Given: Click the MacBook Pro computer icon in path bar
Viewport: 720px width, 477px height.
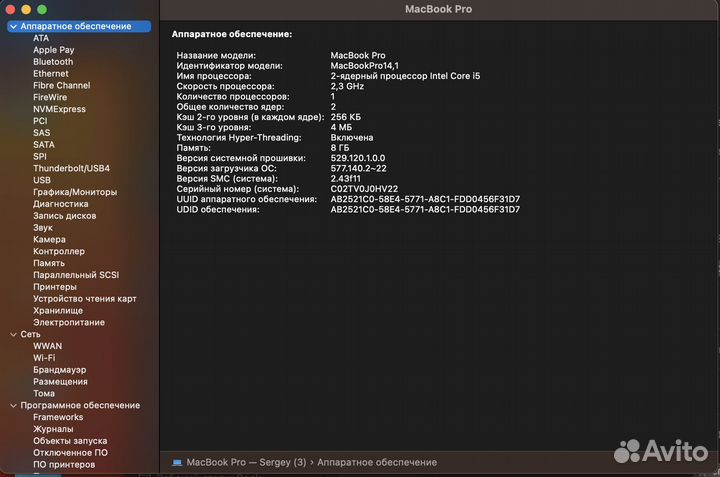Looking at the screenshot, I should pyautogui.click(x=177, y=462).
